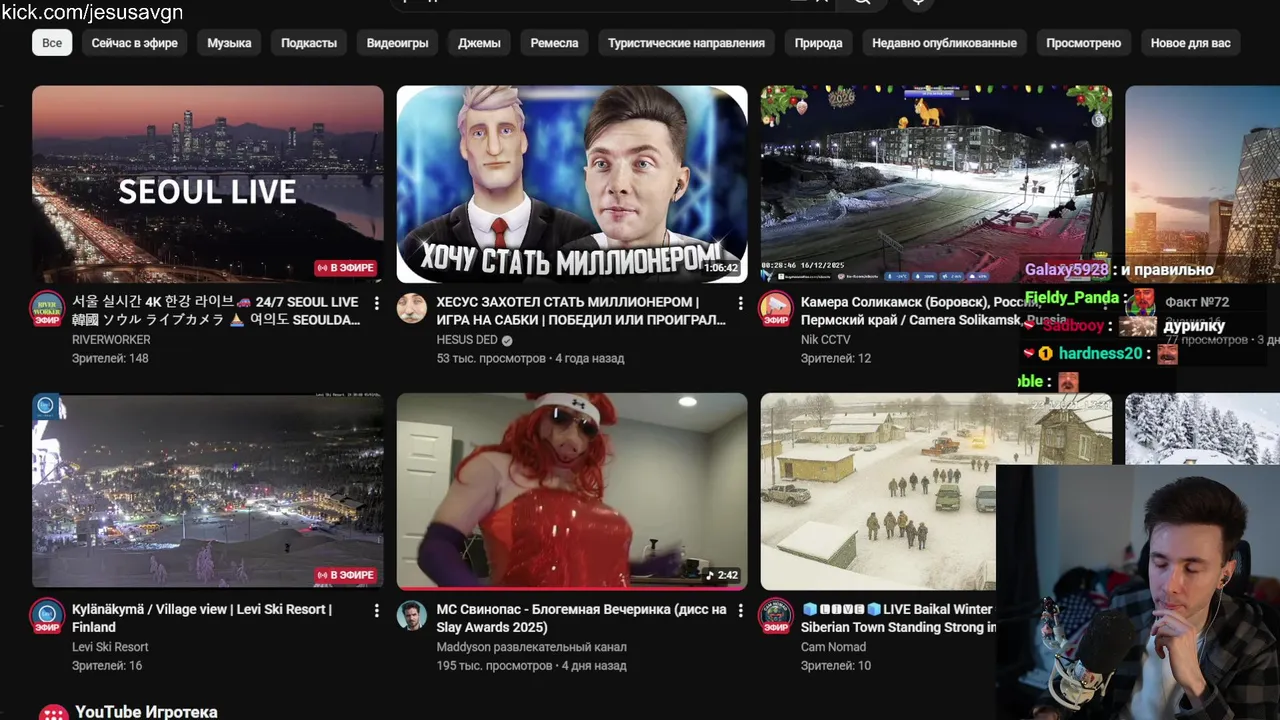Select the "Все" filter chip
The image size is (1280, 720).
pyautogui.click(x=52, y=43)
